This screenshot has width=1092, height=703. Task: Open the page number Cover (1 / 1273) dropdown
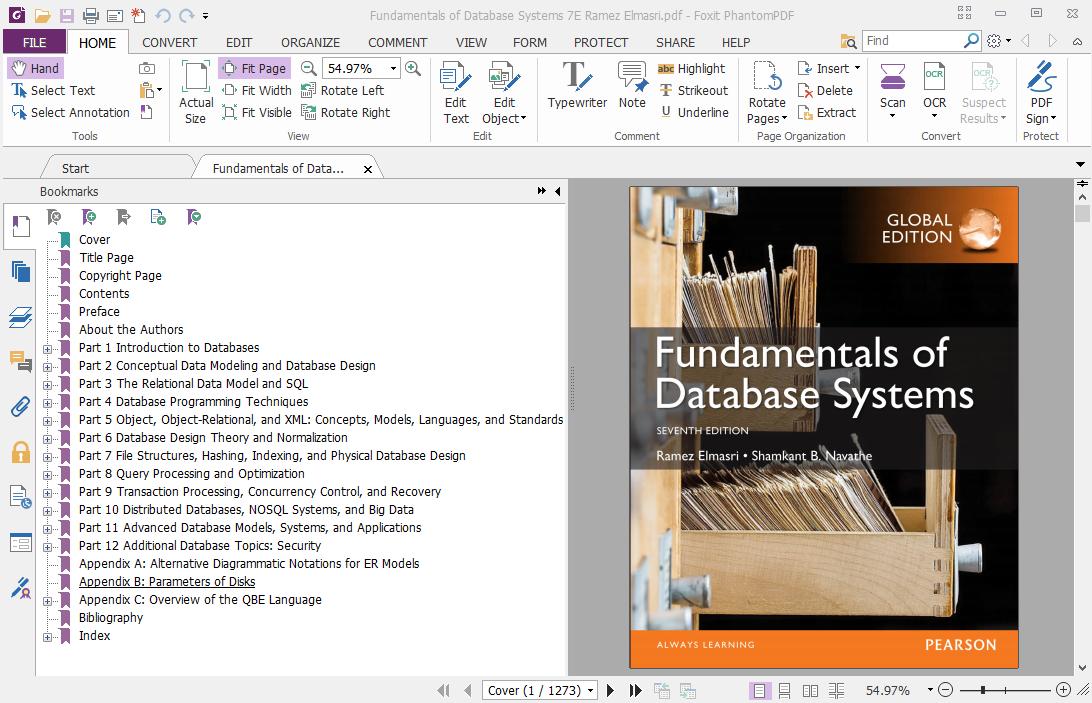pos(591,690)
